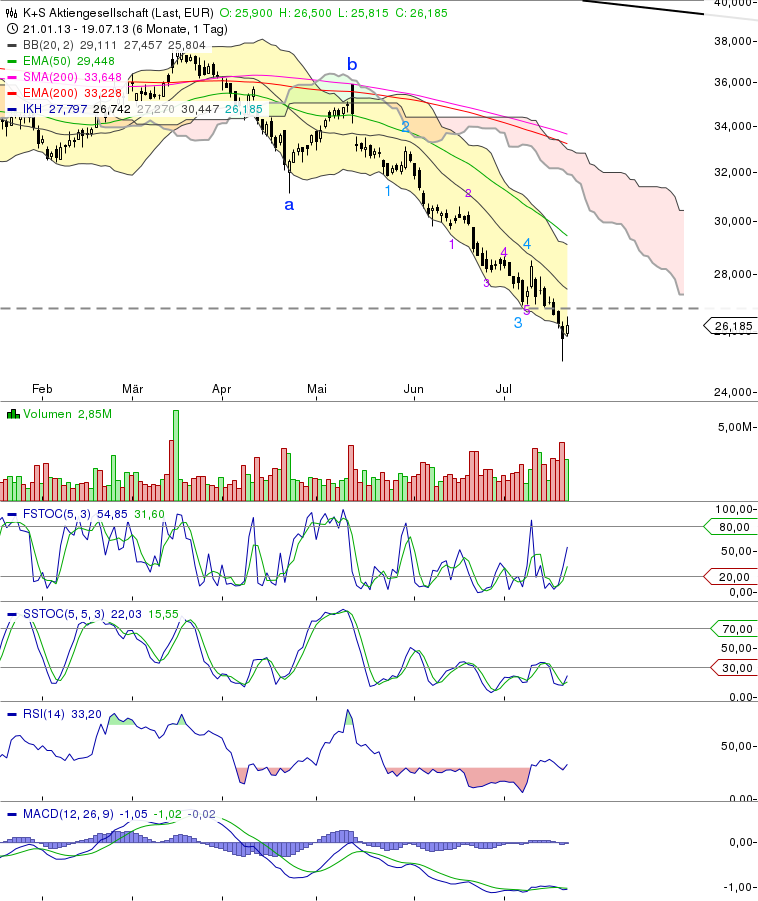Click the blue MACD legend marker
This screenshot has height=901, width=758.
pyautogui.click(x=12, y=815)
